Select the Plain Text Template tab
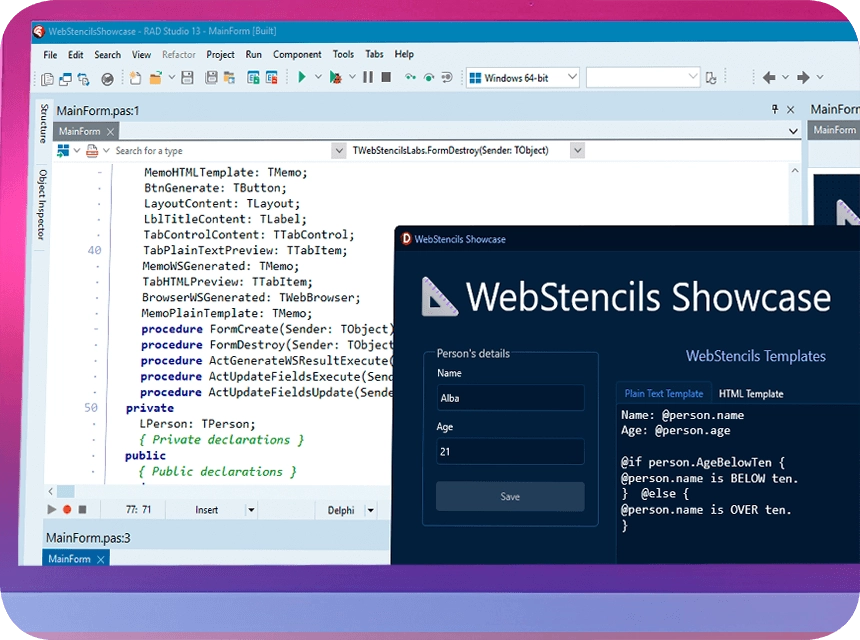 (x=663, y=394)
